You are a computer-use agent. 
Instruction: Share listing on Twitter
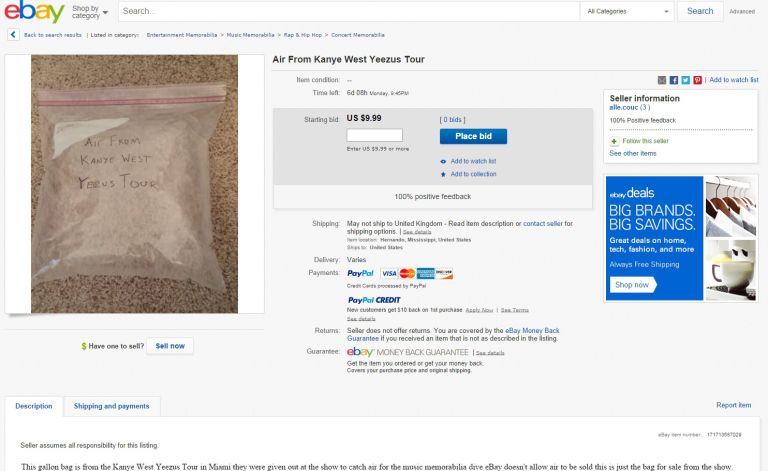coord(686,80)
